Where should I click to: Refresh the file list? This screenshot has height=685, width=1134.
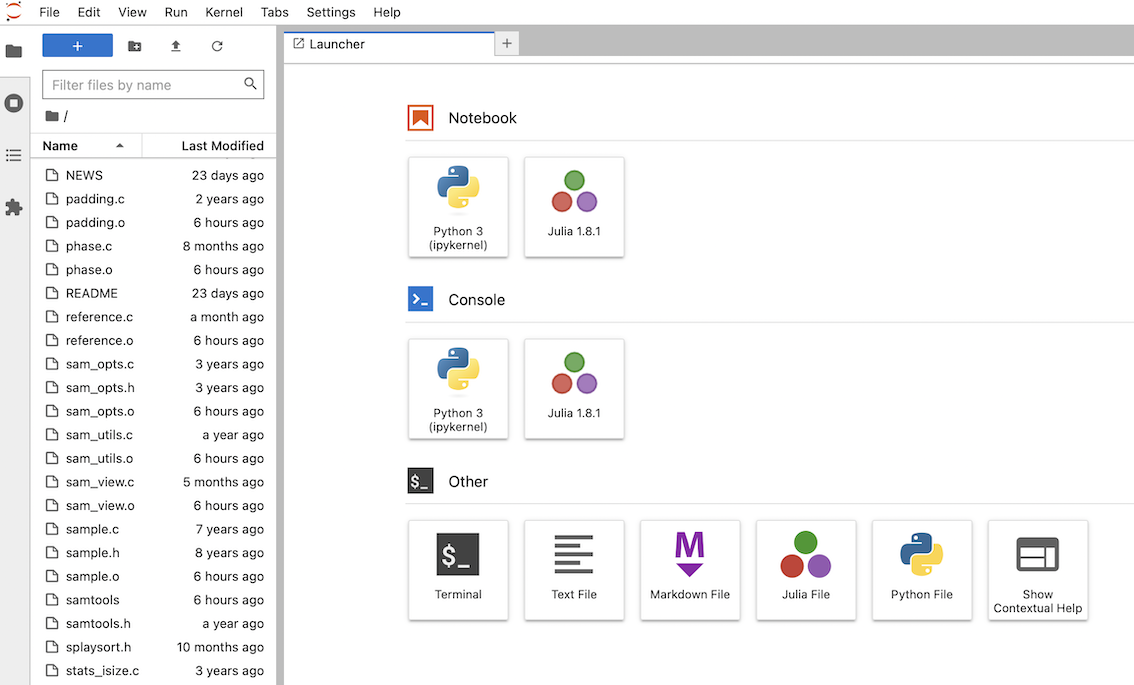(x=217, y=46)
